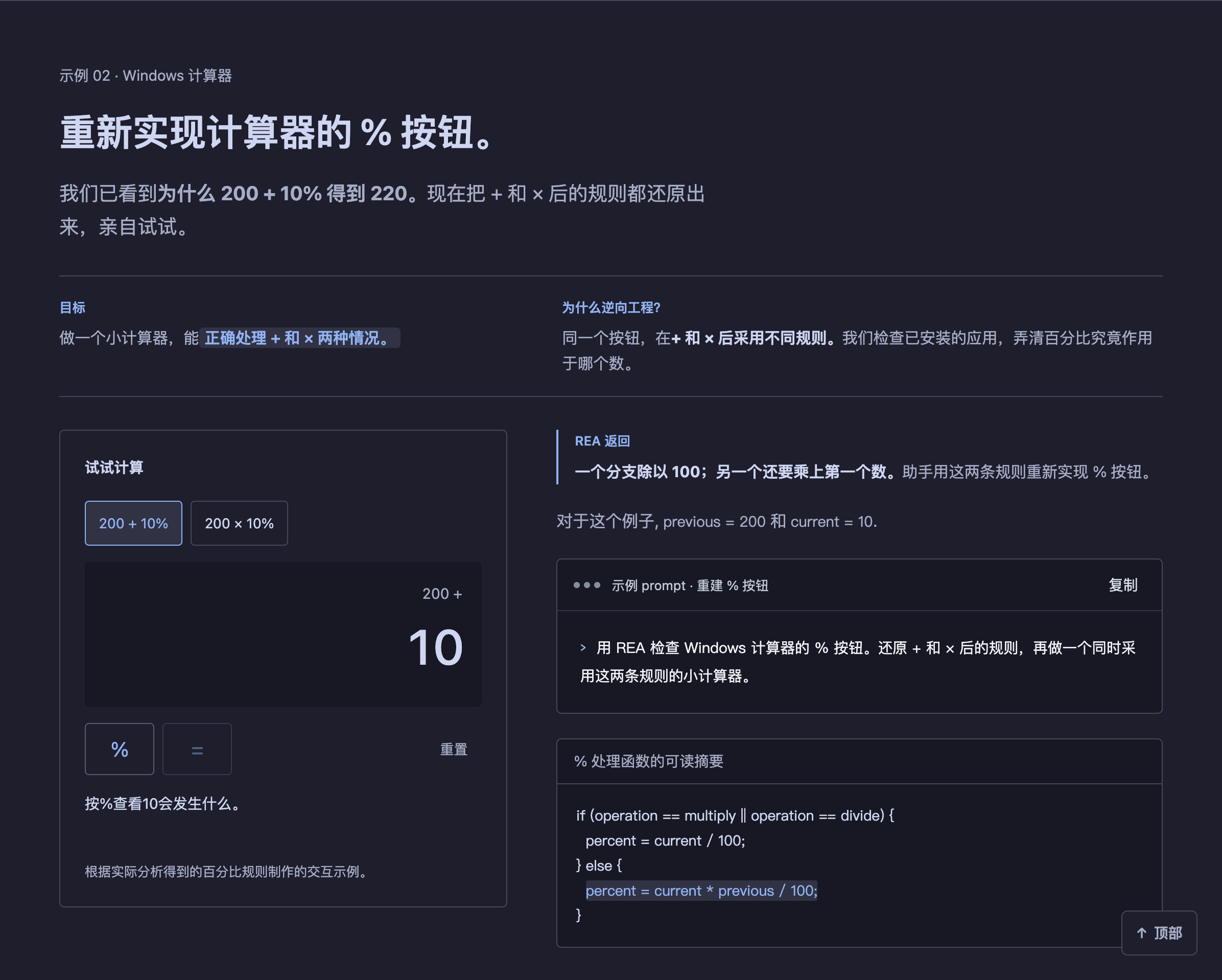Viewport: 1222px width, 980px height.
Task: Click the up arrow icon in 顶部 button
Action: (x=1142, y=933)
